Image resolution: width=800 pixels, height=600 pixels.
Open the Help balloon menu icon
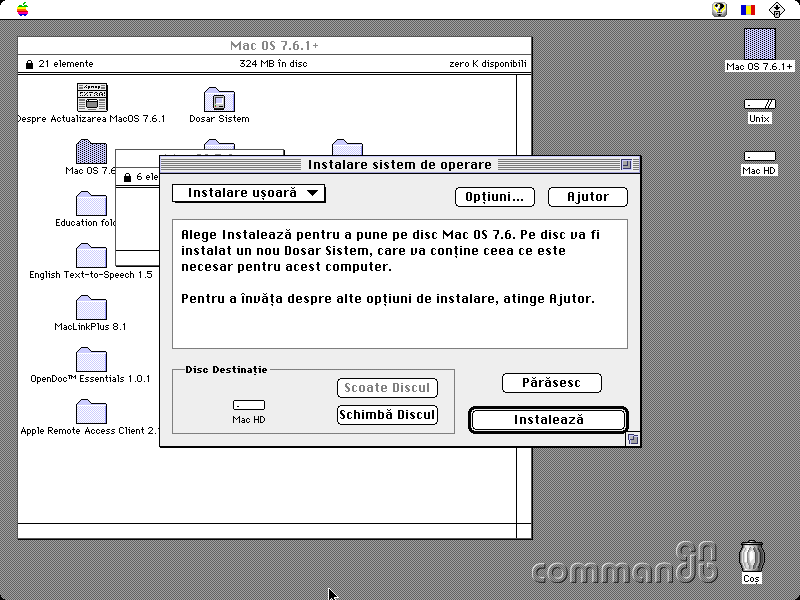tap(719, 9)
